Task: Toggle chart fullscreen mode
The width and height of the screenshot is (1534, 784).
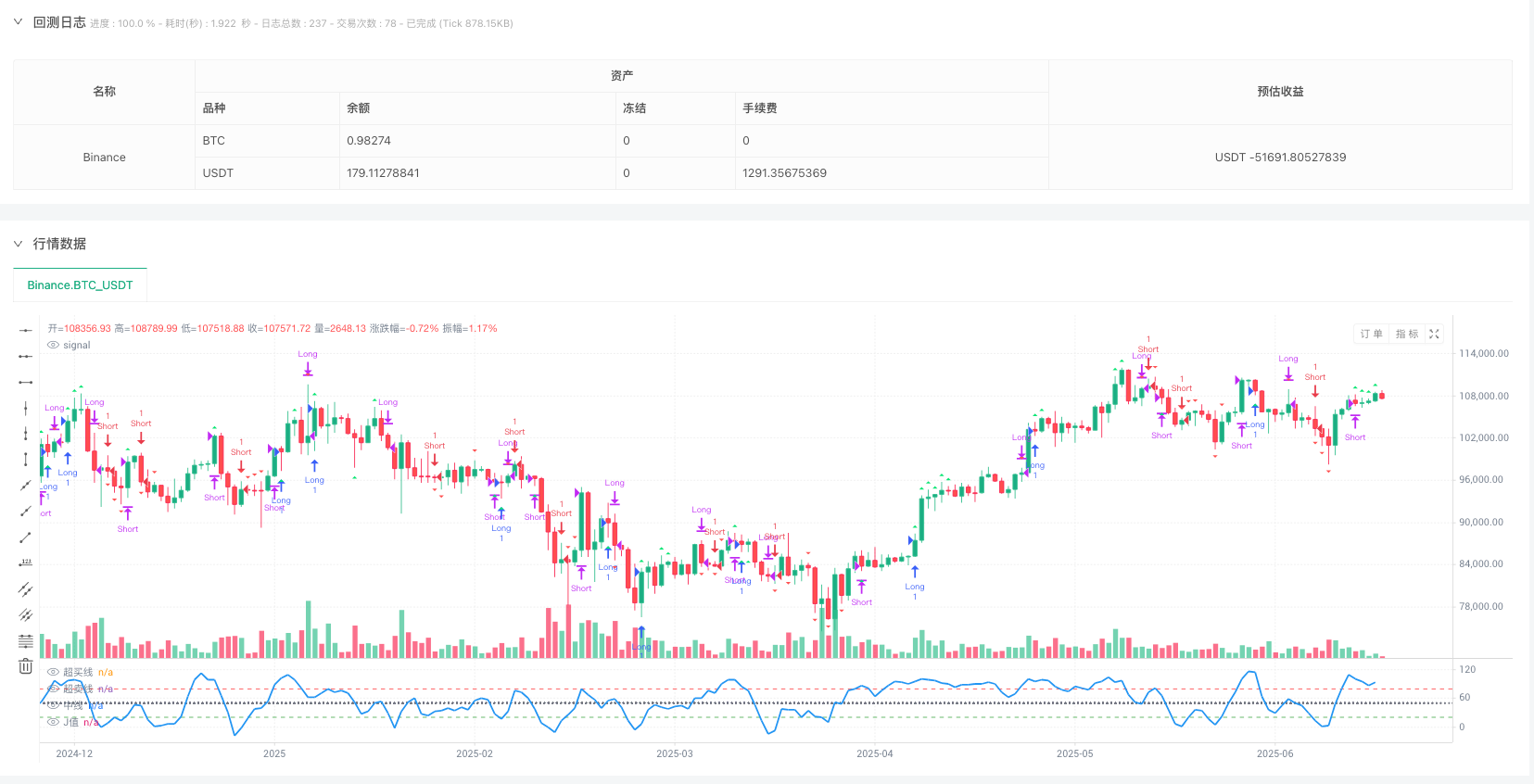Action: click(x=1434, y=335)
